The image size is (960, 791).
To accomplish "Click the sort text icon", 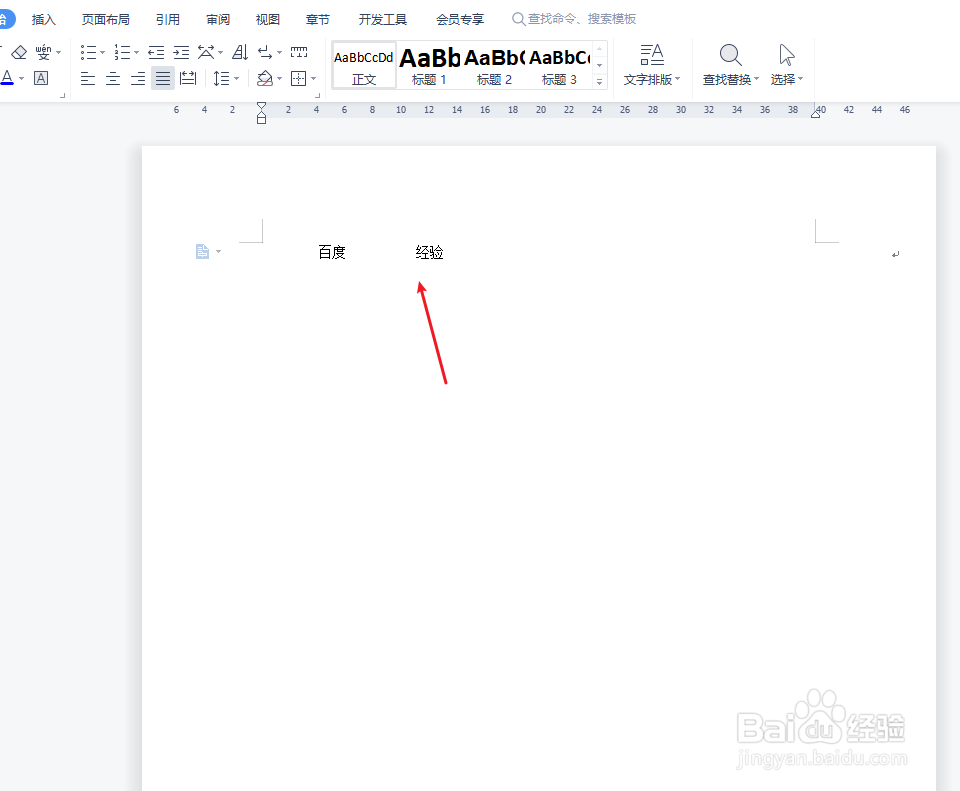I will [x=240, y=53].
